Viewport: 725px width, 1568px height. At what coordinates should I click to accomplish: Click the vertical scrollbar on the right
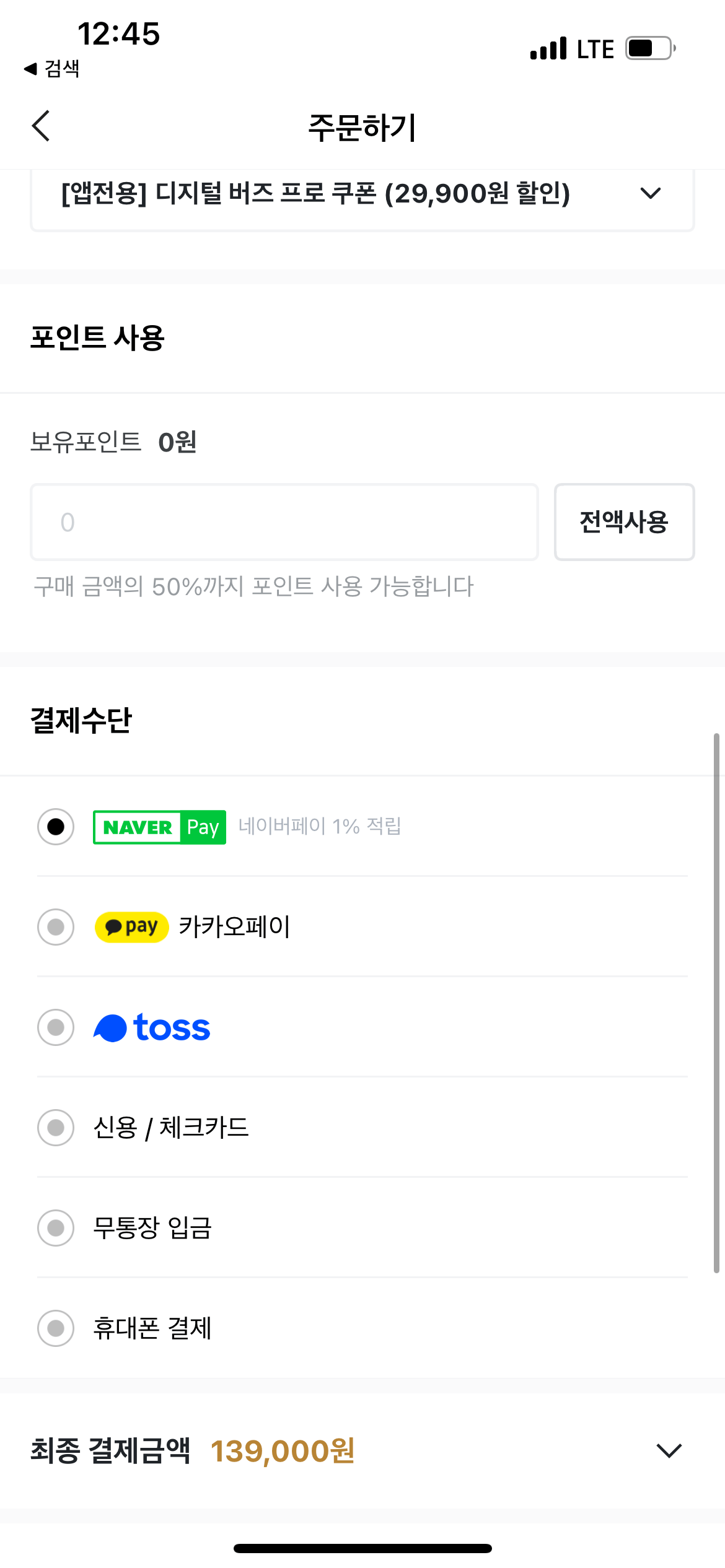click(x=716, y=1003)
